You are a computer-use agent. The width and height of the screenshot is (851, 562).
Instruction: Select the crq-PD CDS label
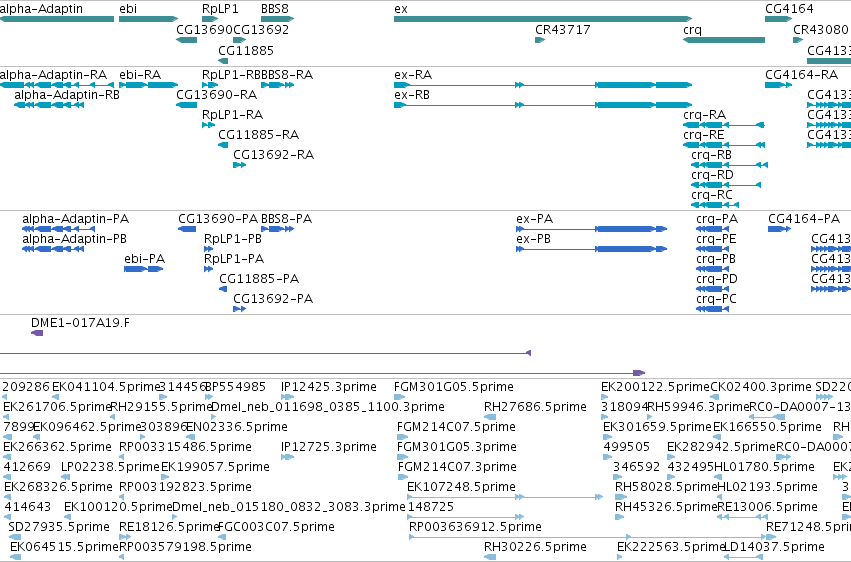[x=717, y=279]
